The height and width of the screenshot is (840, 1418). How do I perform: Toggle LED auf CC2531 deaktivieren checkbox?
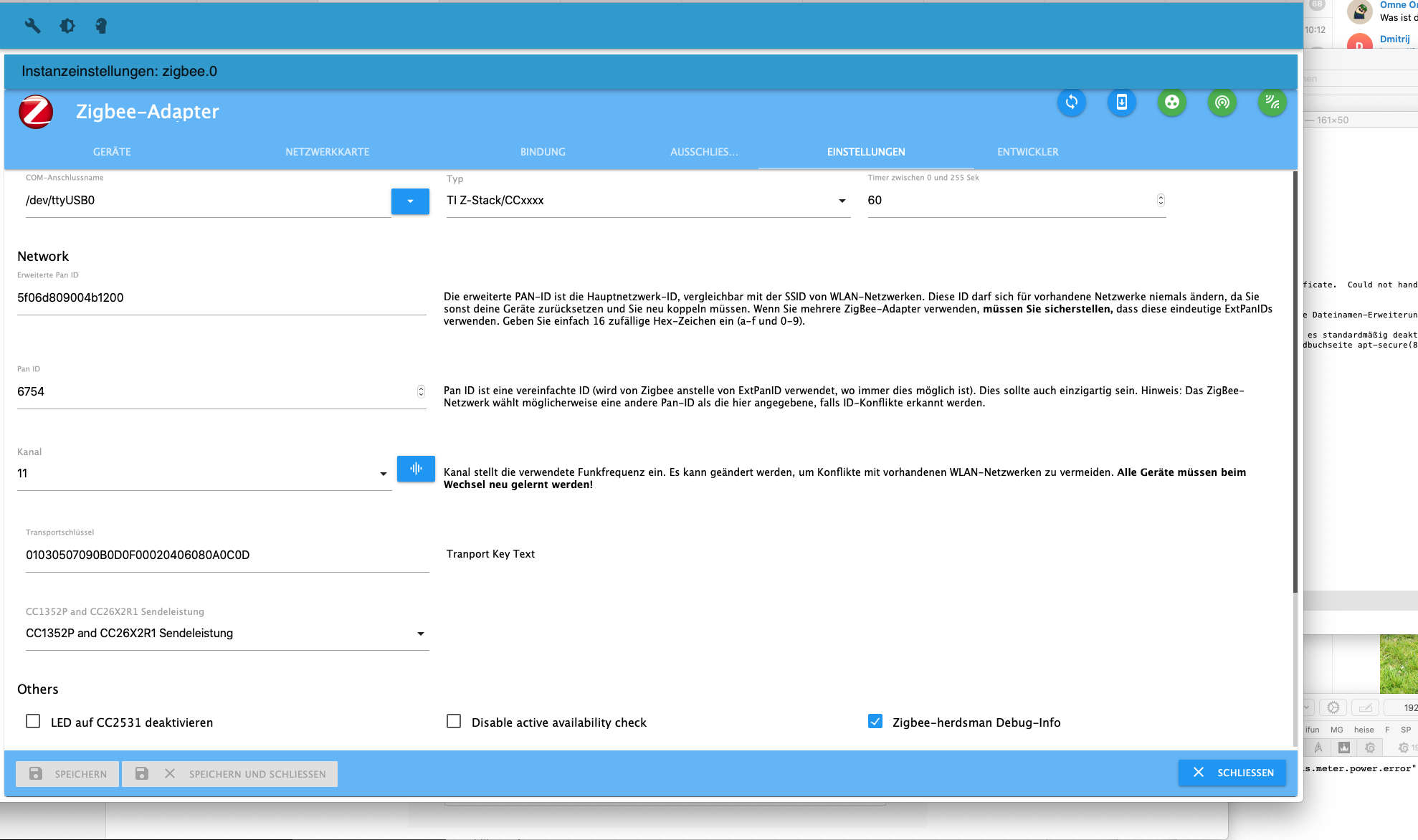coord(33,721)
